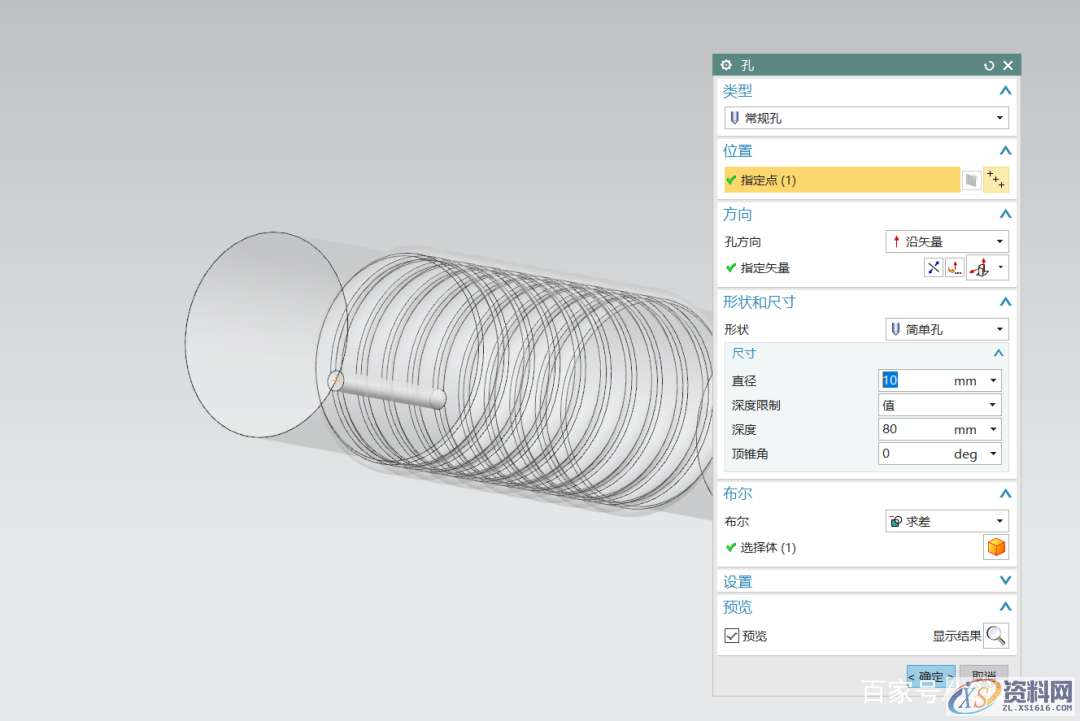
Task: Open the 沿矢量 hole direction dropdown
Action: click(947, 241)
